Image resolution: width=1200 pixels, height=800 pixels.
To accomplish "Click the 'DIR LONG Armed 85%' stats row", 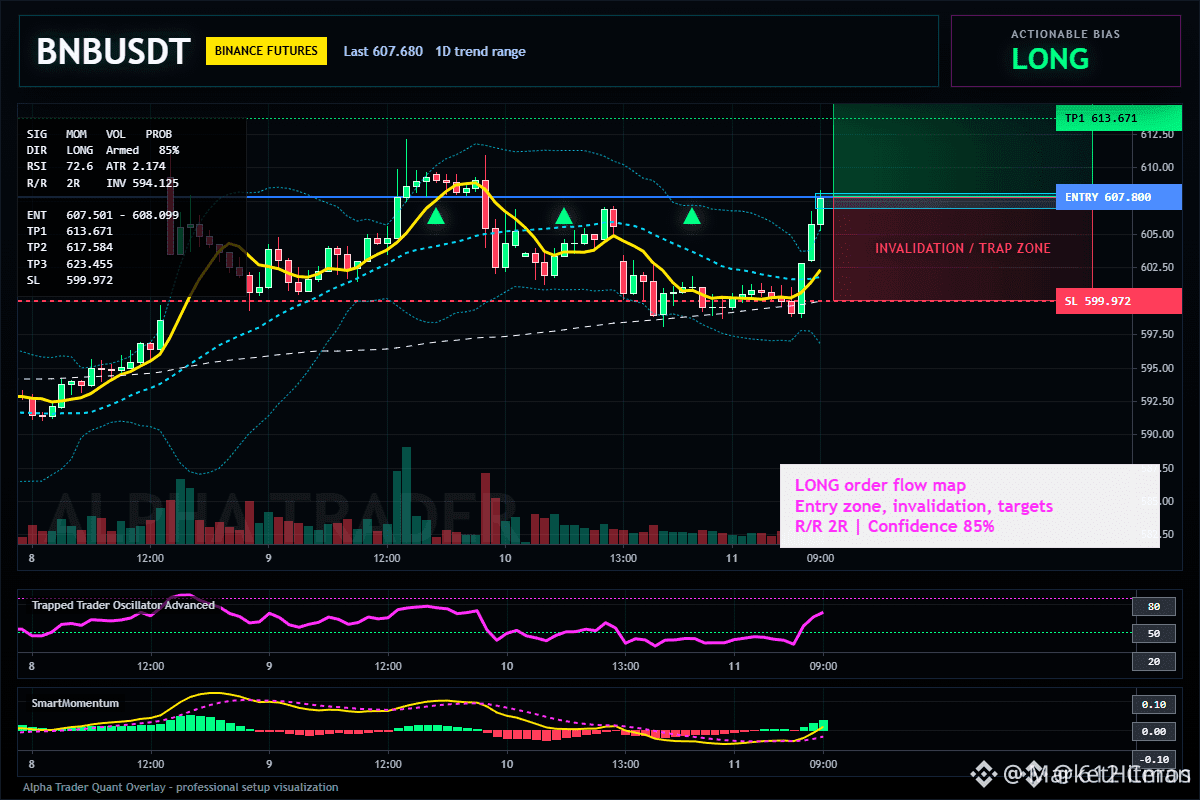I will [x=103, y=150].
